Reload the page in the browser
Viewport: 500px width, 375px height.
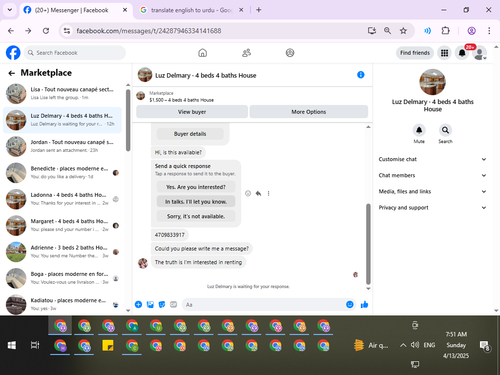[x=46, y=31]
